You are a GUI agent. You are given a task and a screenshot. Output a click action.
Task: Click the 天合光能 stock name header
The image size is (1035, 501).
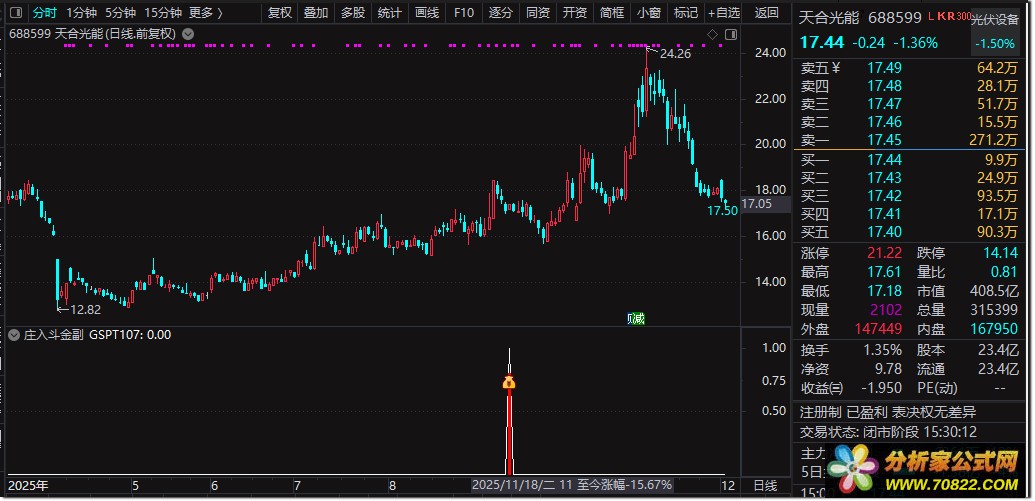[830, 18]
